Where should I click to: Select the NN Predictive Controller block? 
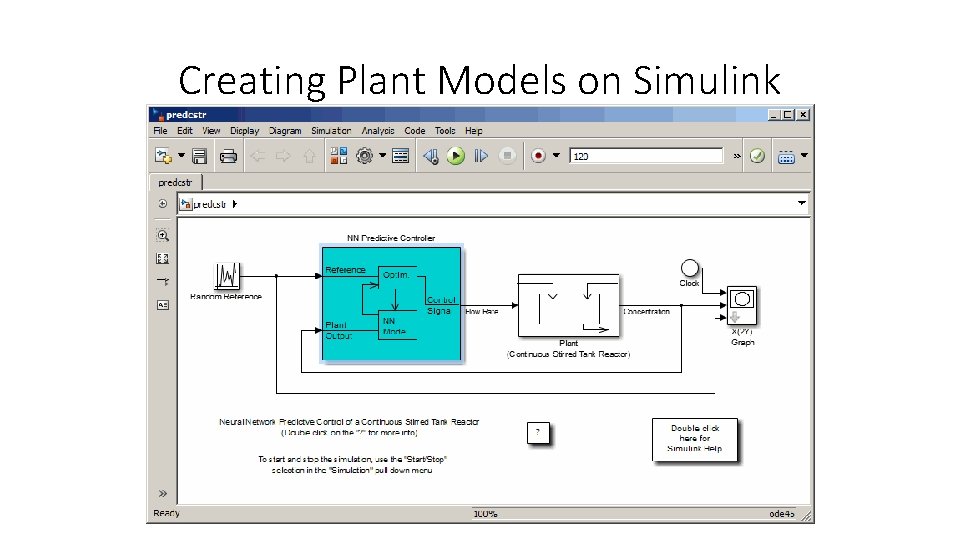(x=391, y=304)
